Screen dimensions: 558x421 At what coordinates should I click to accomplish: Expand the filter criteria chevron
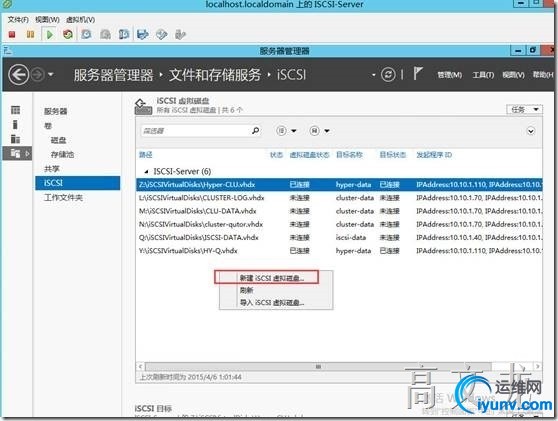pyautogui.click(x=530, y=131)
